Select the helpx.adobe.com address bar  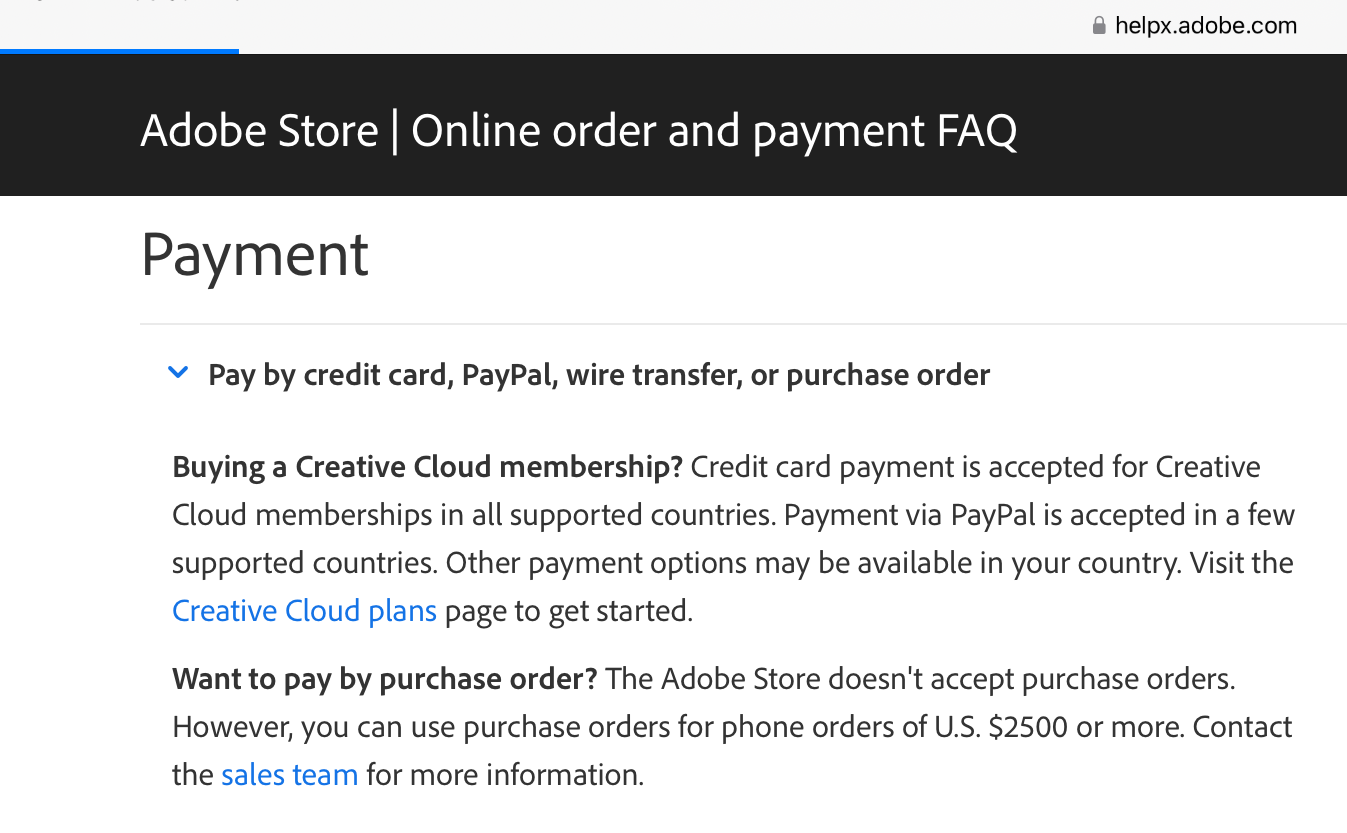1205,25
